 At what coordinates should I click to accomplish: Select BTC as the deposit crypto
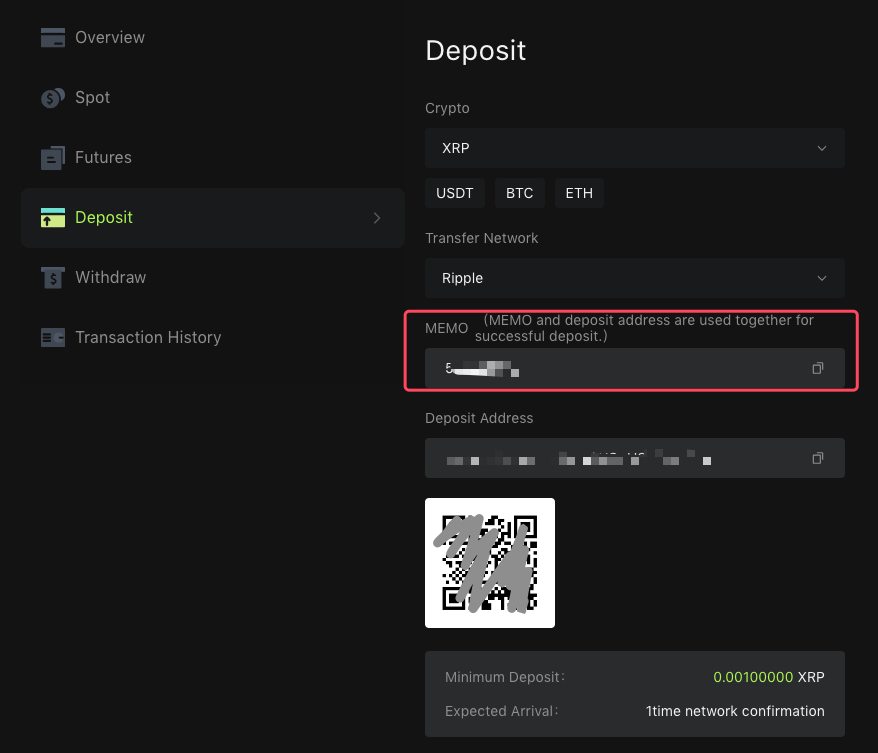click(x=520, y=193)
